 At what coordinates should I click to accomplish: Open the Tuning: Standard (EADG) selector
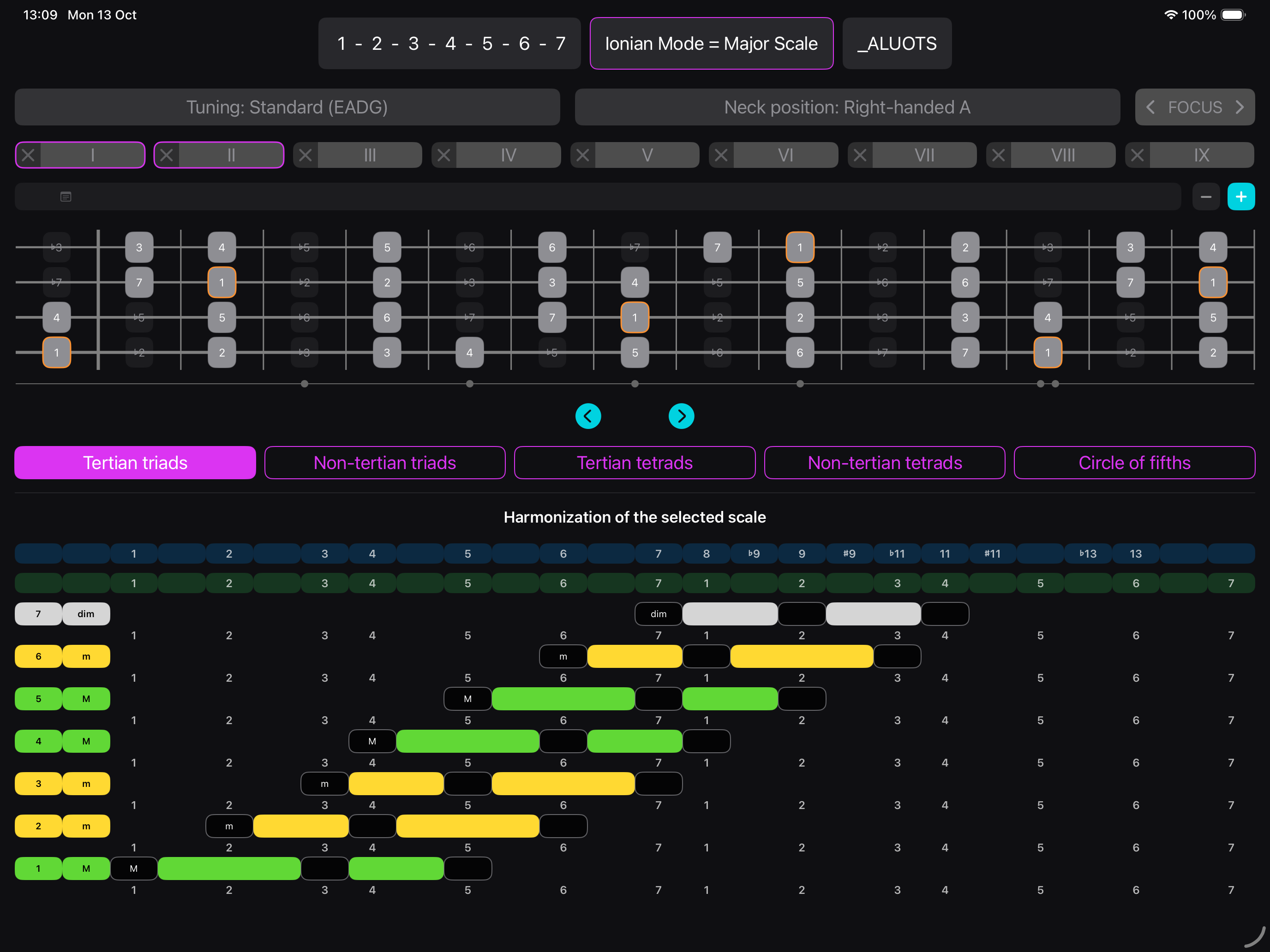pos(287,107)
